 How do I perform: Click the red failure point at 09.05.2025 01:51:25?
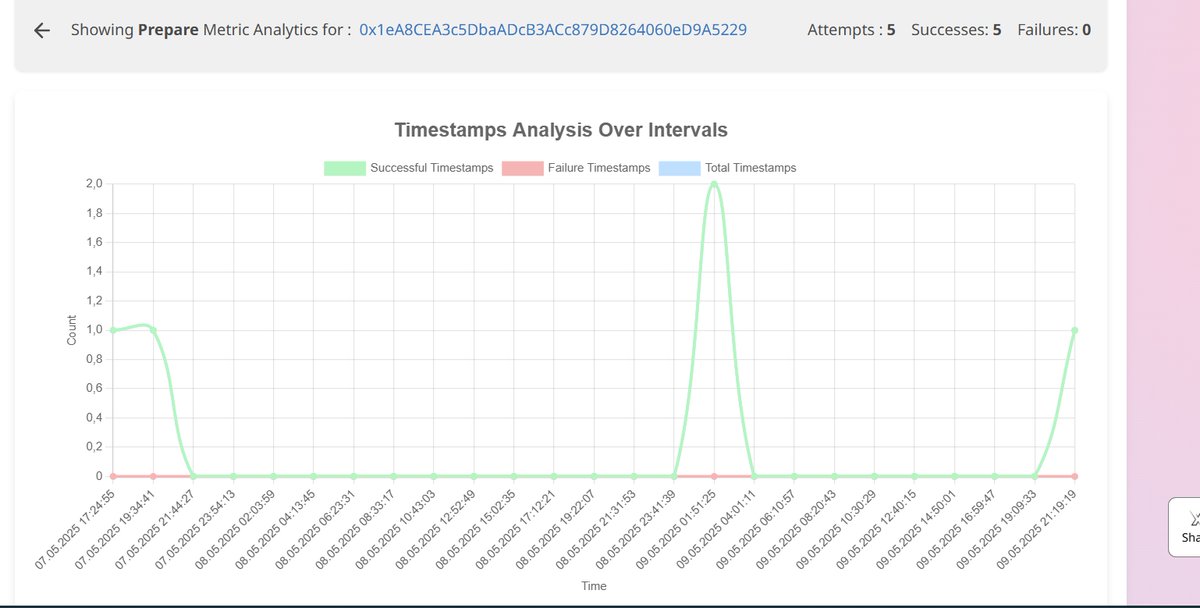[x=714, y=476]
